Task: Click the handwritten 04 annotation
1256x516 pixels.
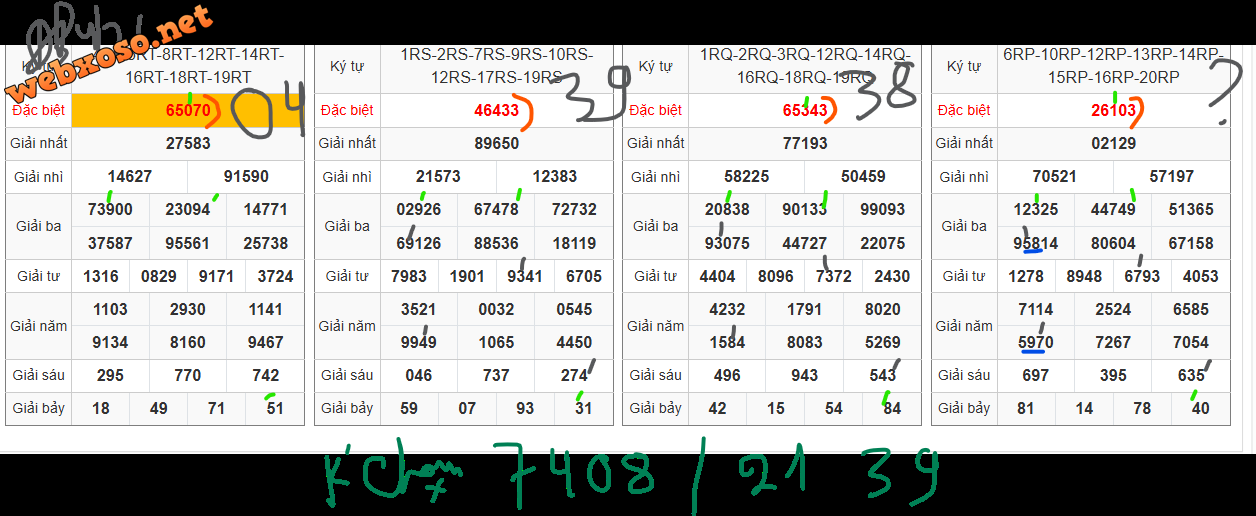Action: point(268,112)
